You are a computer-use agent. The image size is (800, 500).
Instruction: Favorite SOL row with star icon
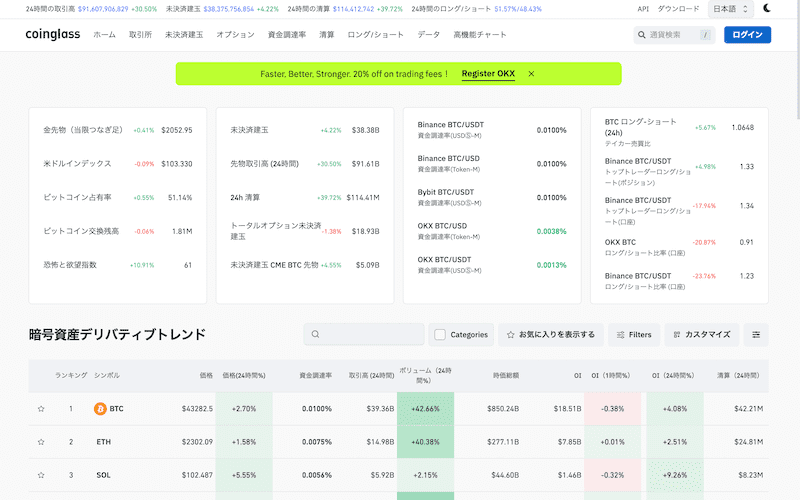click(x=41, y=475)
